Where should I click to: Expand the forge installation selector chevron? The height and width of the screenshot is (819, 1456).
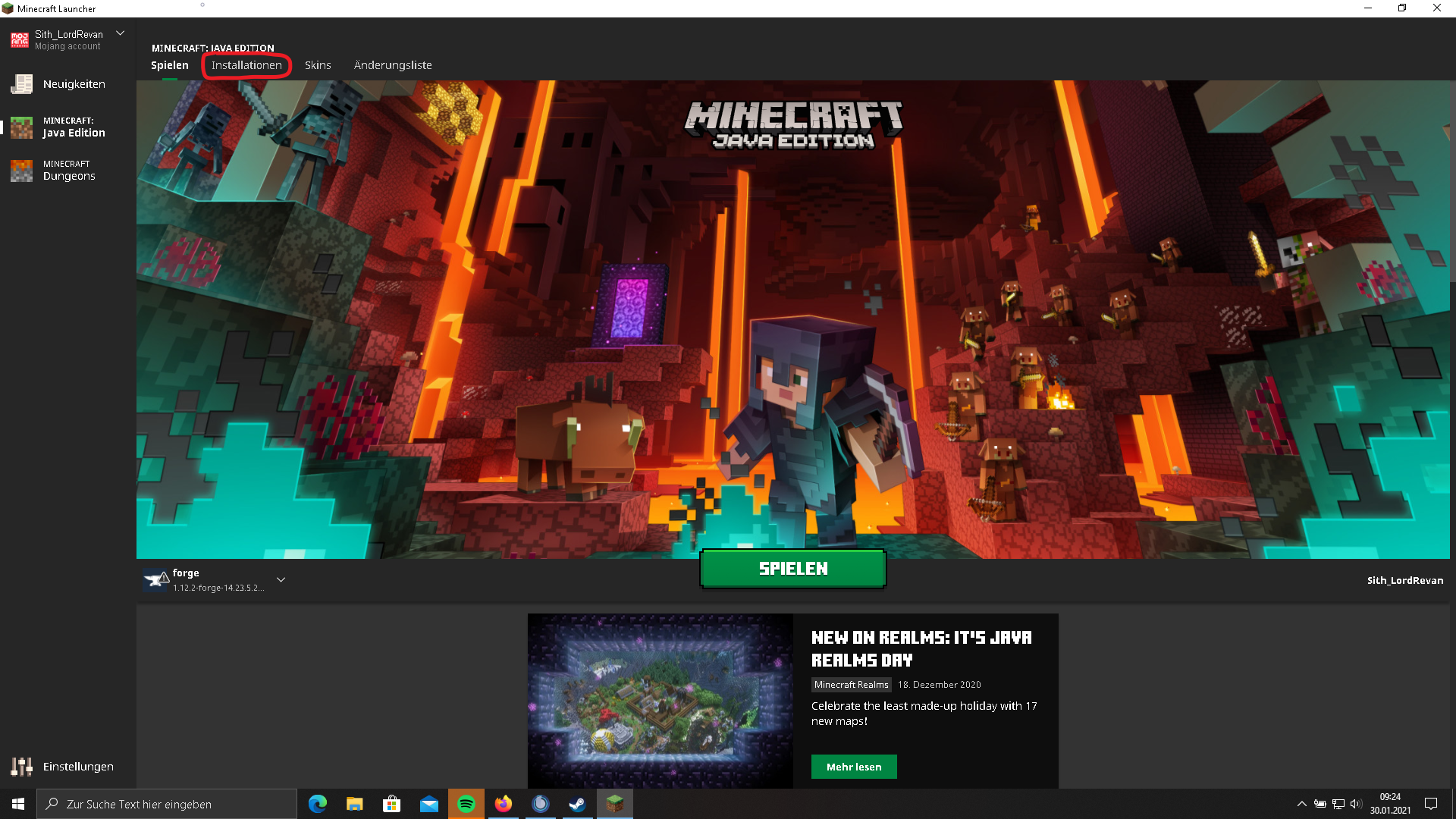point(281,580)
